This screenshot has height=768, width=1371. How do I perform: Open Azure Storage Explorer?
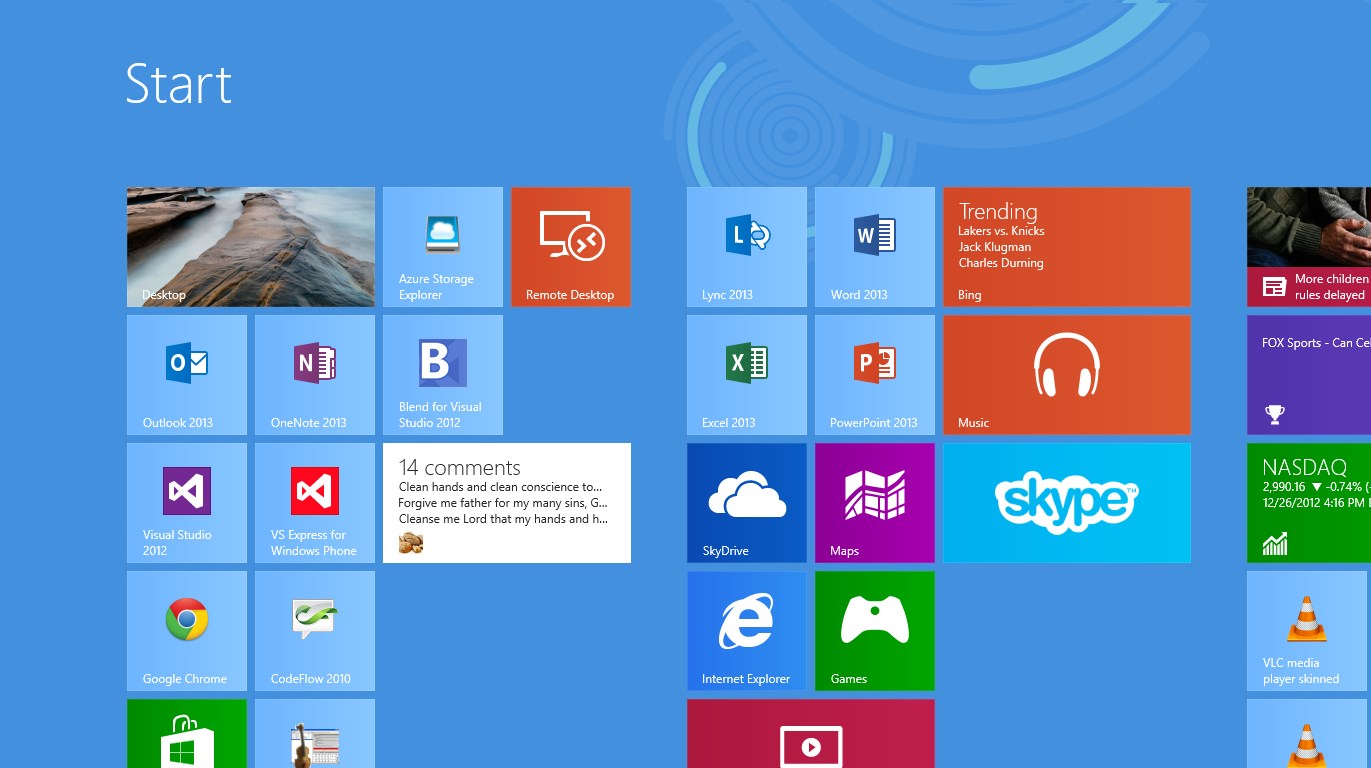pyautogui.click(x=443, y=247)
